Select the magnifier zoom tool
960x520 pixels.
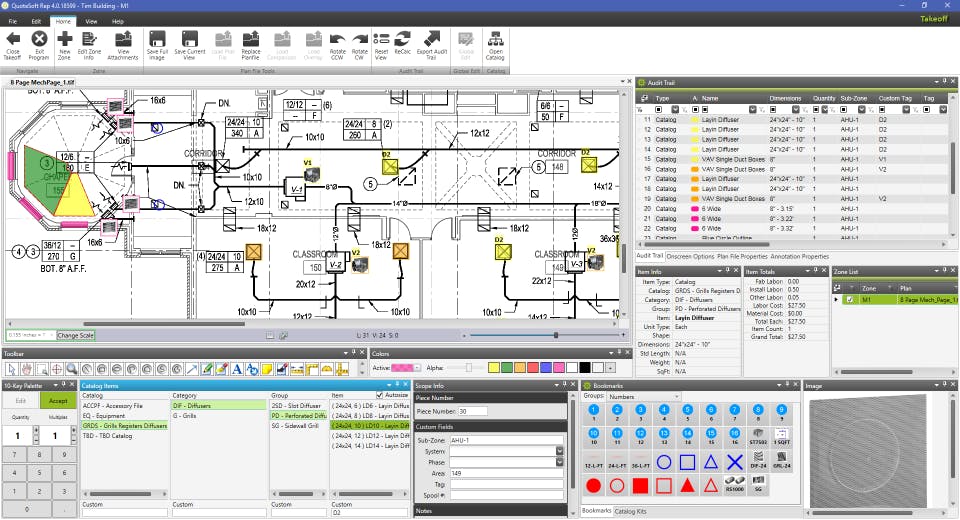click(72, 369)
